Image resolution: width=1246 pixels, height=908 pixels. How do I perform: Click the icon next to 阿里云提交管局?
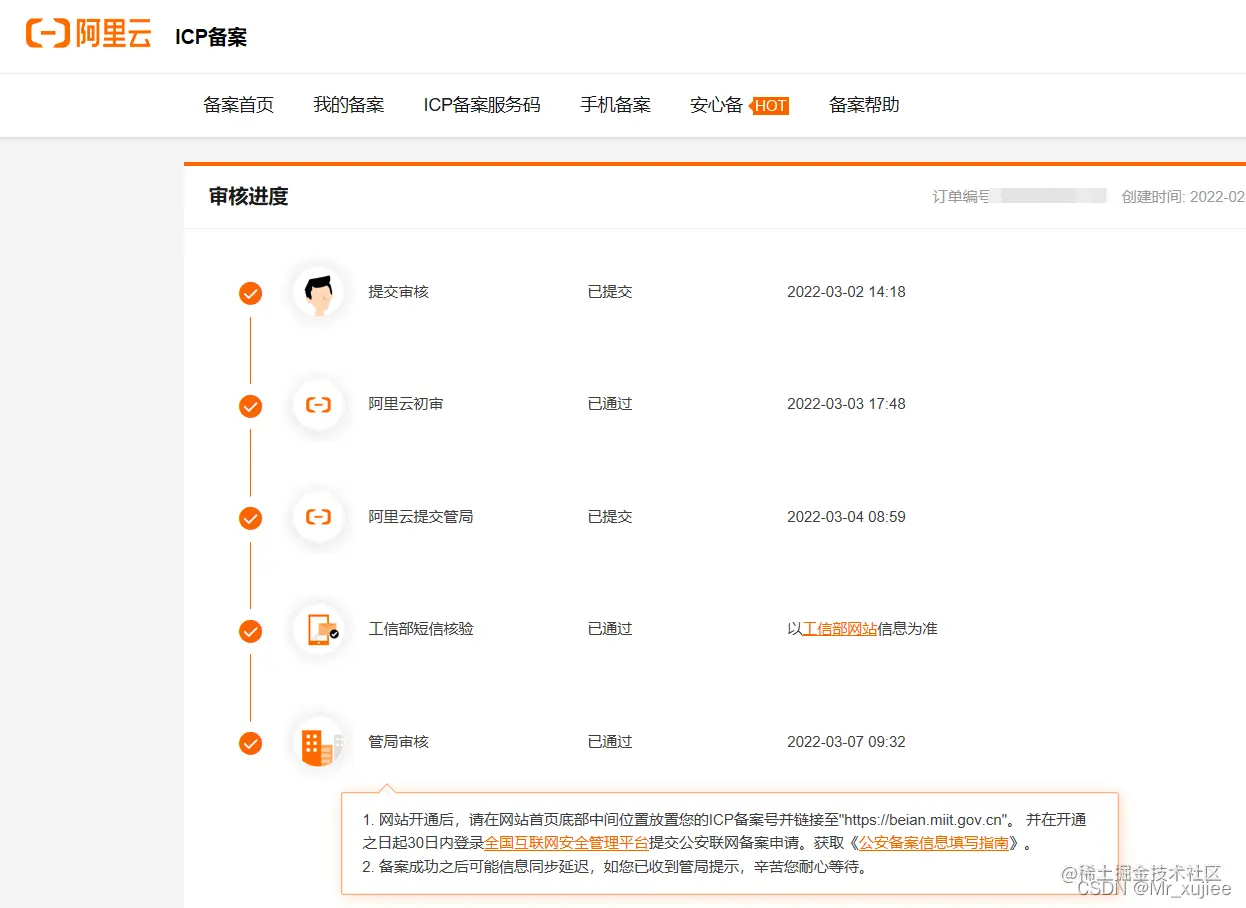coord(318,518)
